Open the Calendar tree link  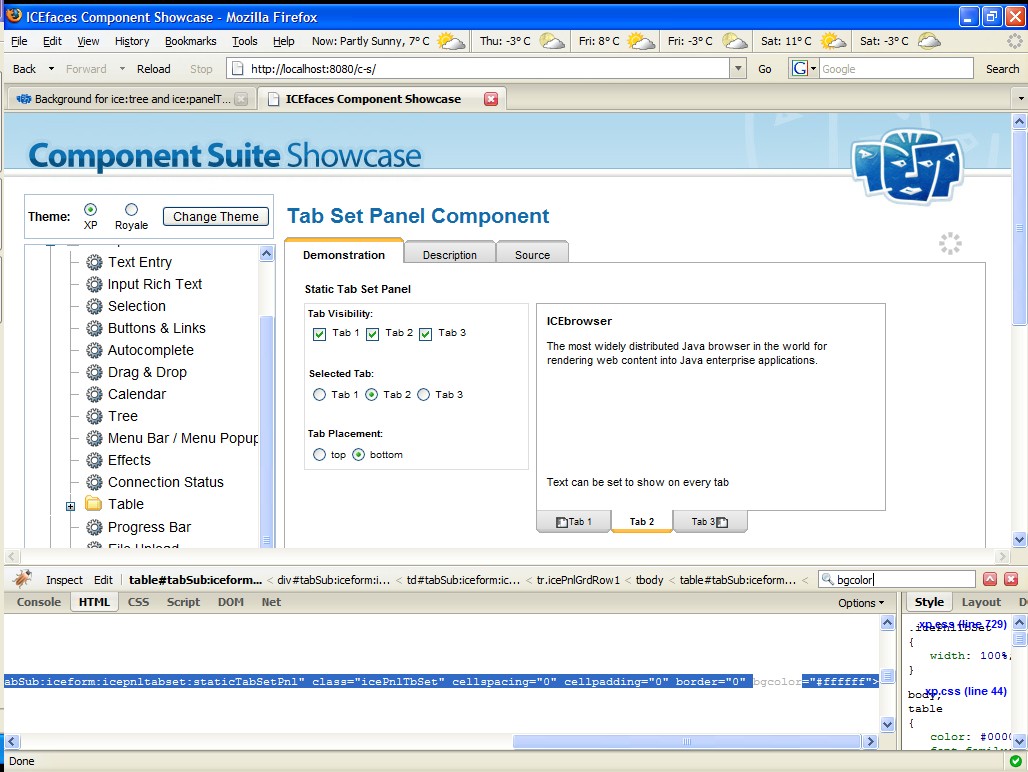[136, 394]
